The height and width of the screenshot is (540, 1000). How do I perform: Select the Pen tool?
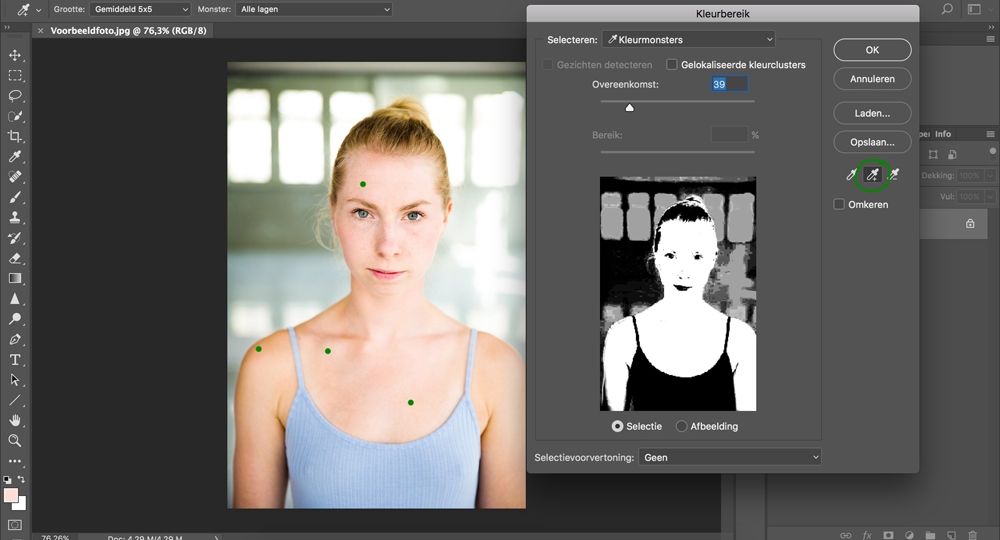pyautogui.click(x=15, y=339)
